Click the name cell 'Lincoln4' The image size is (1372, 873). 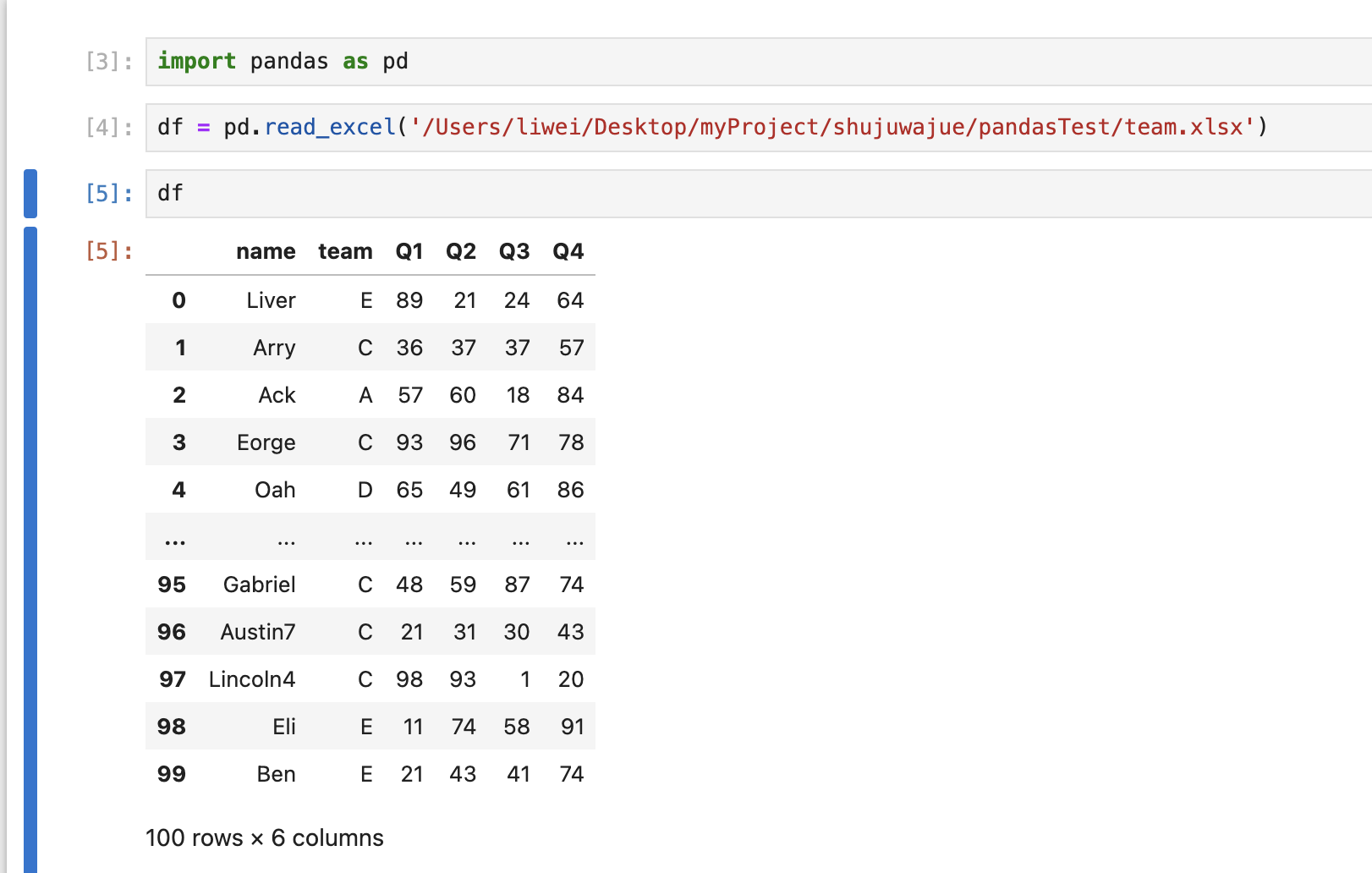252,679
